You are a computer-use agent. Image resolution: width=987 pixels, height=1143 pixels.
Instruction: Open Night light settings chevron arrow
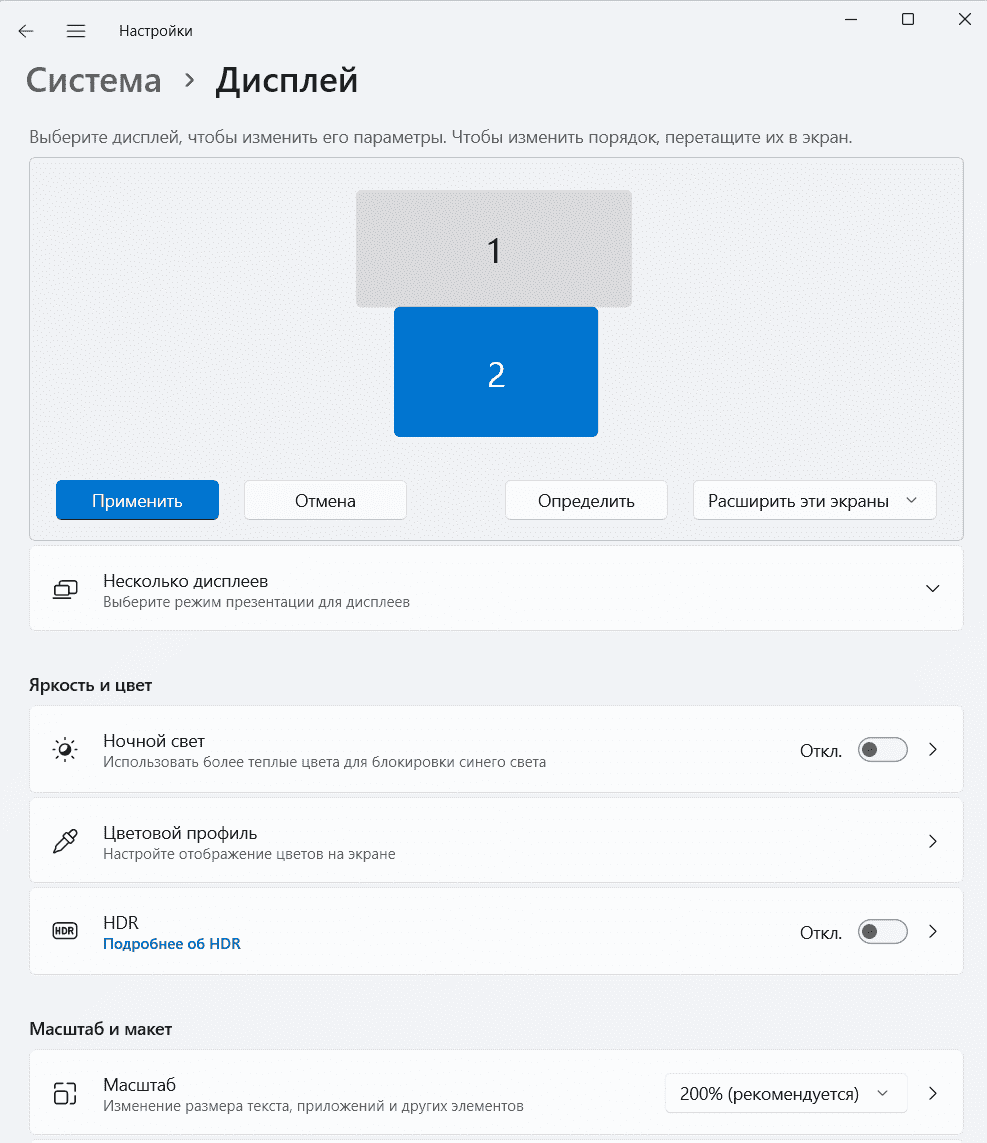933,750
